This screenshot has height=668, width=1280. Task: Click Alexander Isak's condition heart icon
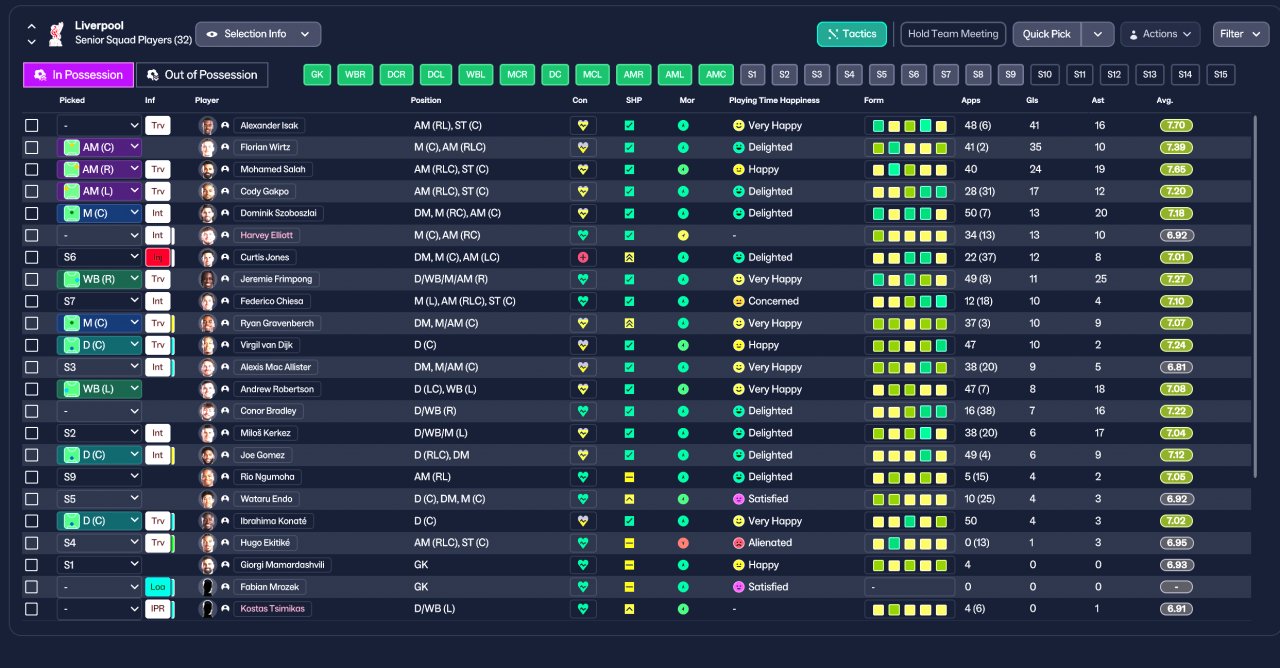(x=583, y=126)
